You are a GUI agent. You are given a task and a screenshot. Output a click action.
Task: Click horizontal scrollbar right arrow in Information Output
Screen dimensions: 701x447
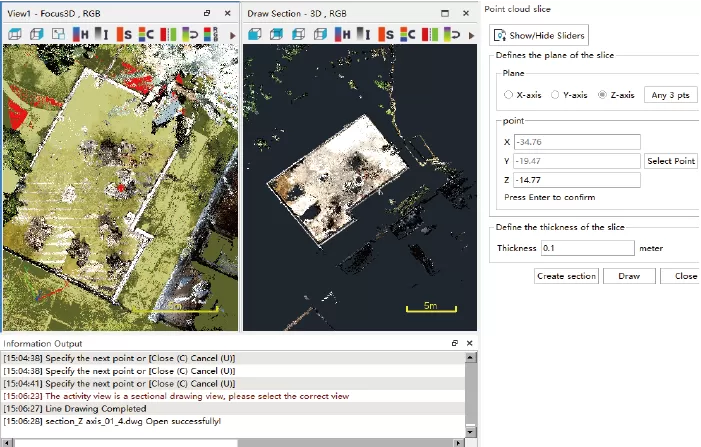coord(459,443)
